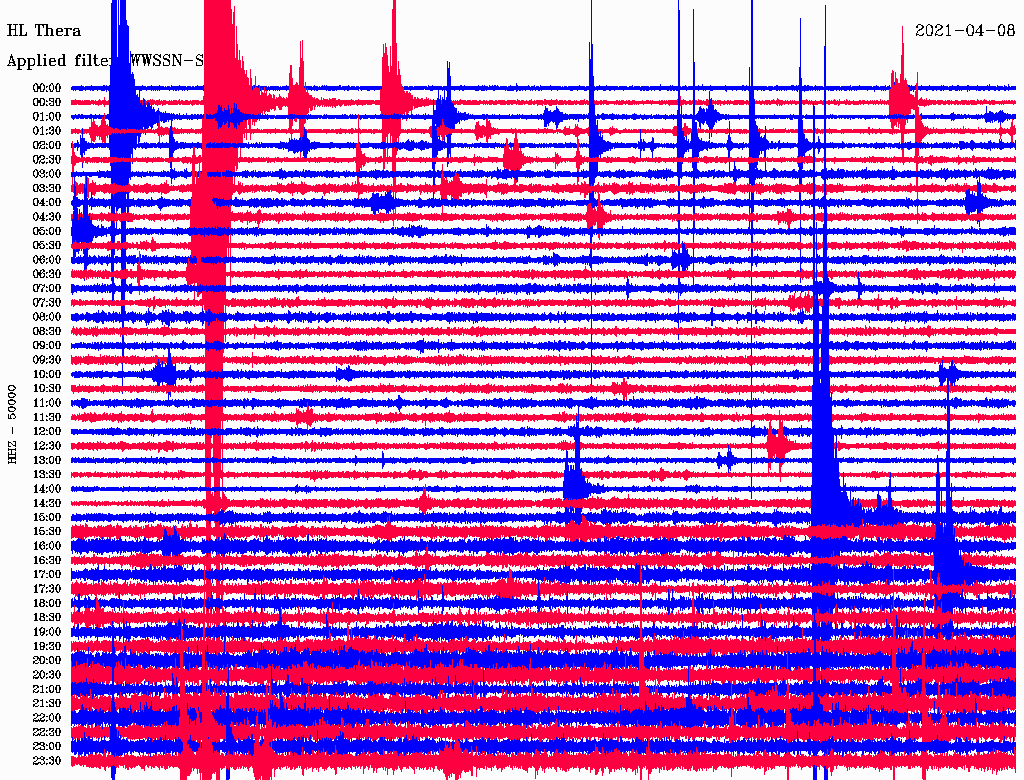Screen dimensions: 1024x780
Task: Click the '15:00' time label
Action: click(x=47, y=517)
